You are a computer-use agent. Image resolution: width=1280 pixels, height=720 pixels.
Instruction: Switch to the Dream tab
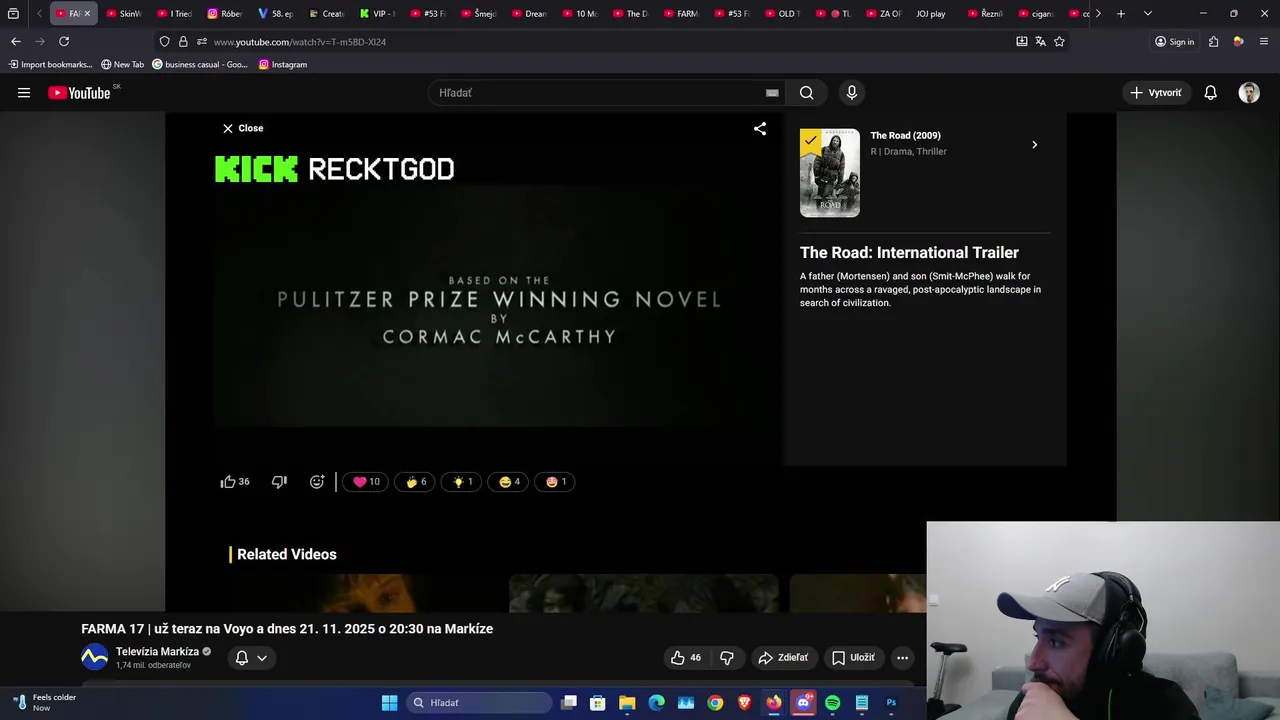pos(529,14)
